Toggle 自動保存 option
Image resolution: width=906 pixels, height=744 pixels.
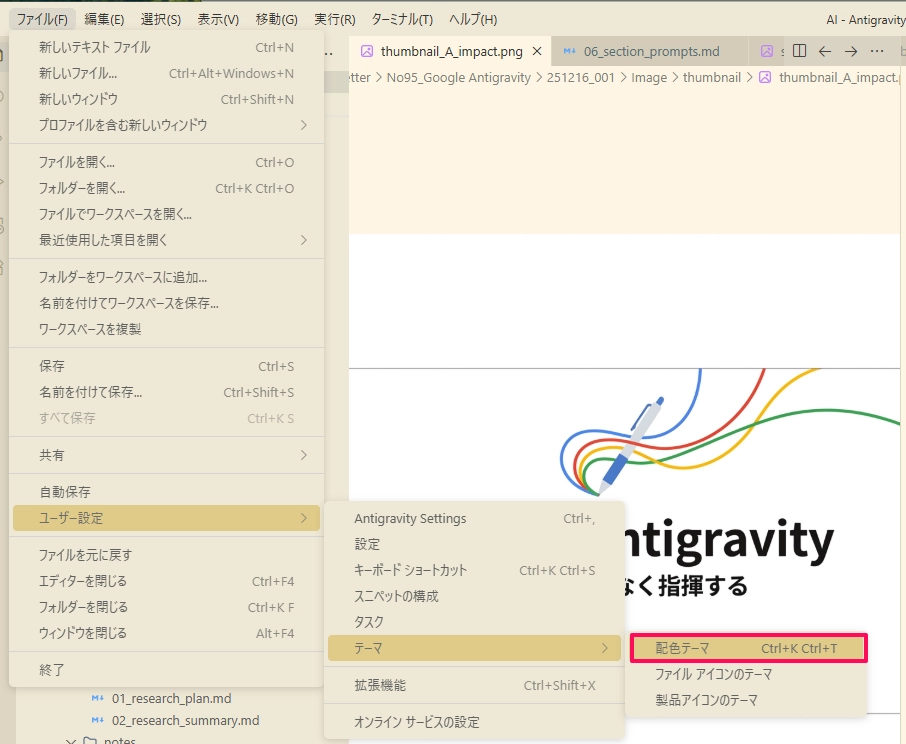(x=166, y=492)
